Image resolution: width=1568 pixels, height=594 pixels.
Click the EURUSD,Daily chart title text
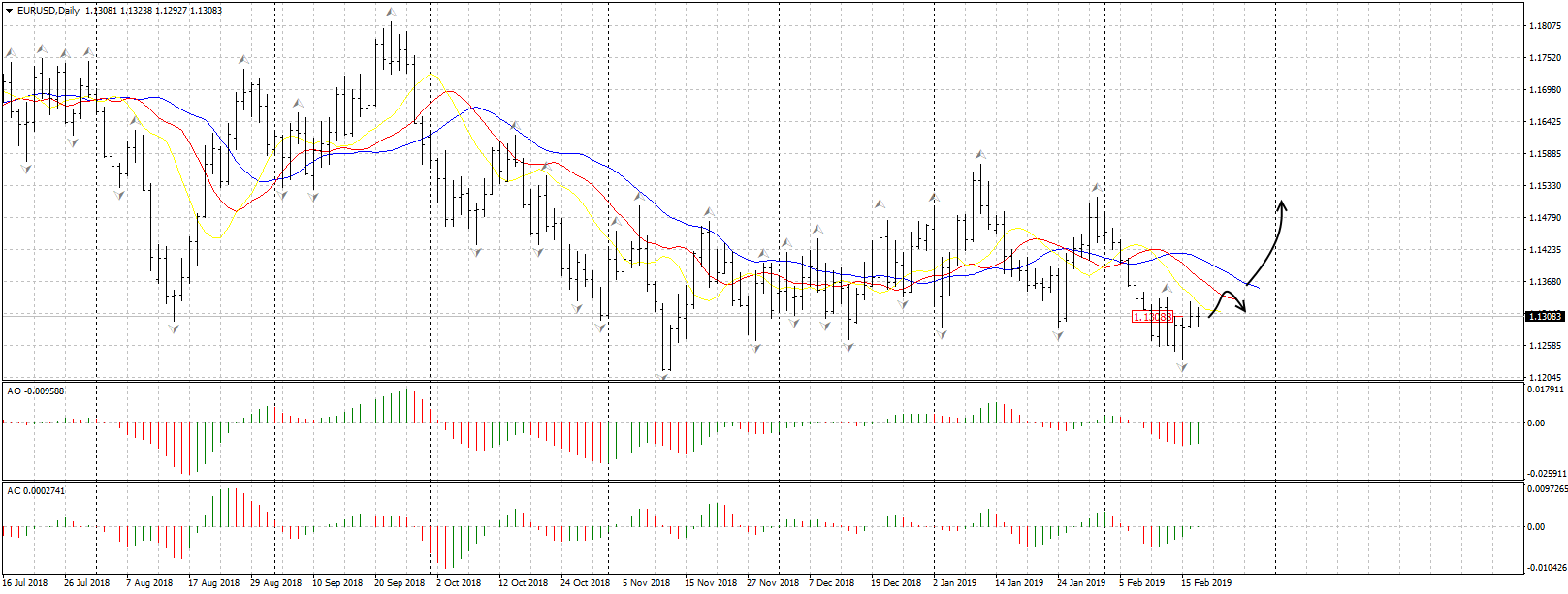point(48,10)
